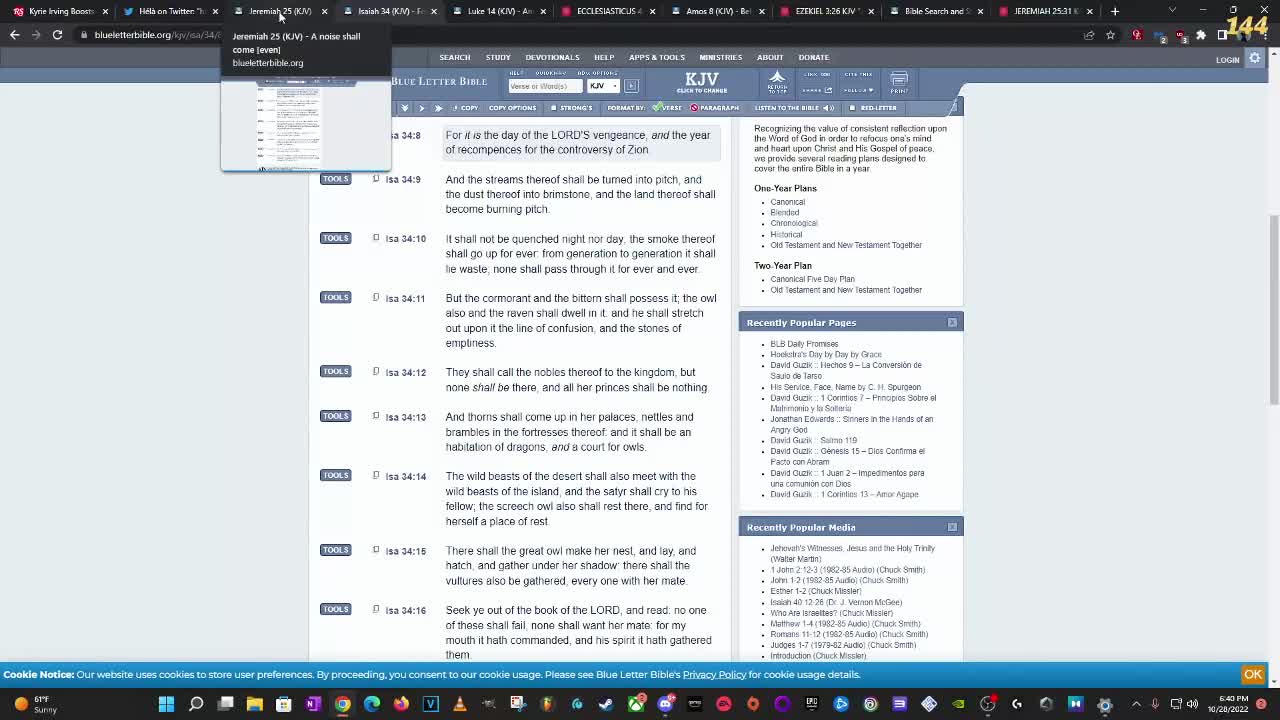
Task: Open Tools for Isa 34:12
Action: pyautogui.click(x=335, y=371)
